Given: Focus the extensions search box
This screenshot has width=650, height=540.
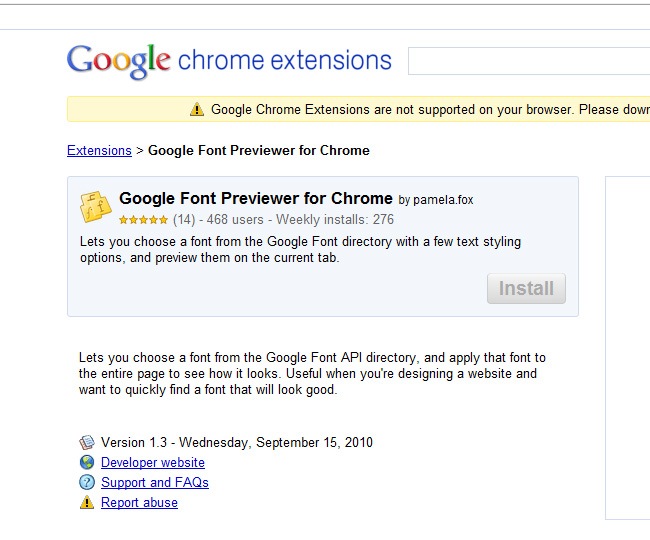Looking at the screenshot, I should pyautogui.click(x=528, y=61).
